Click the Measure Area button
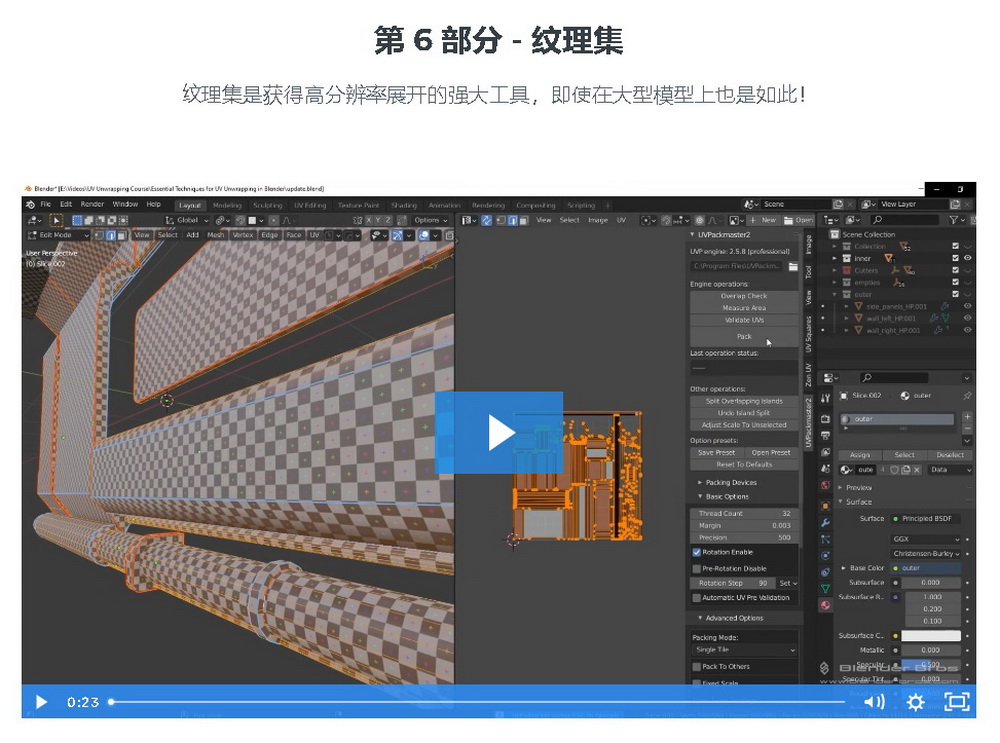1000x743 pixels. pyautogui.click(x=744, y=308)
